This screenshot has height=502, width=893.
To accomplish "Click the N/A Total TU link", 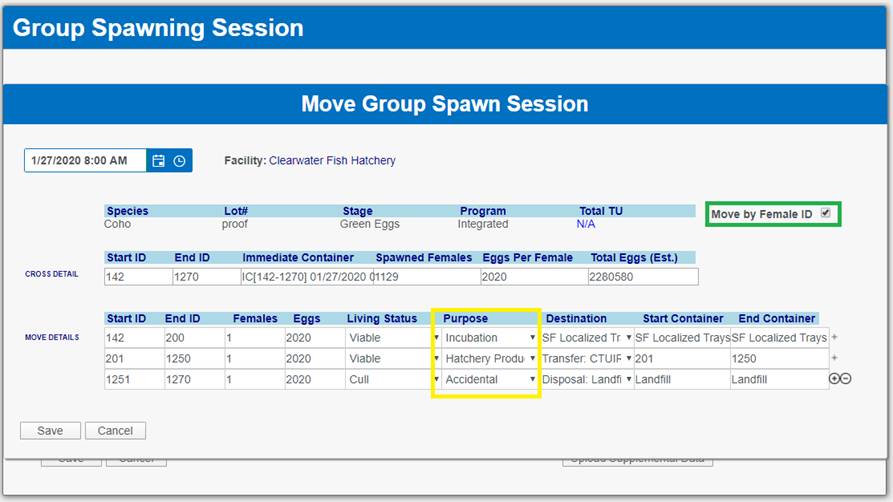I will [x=585, y=224].
